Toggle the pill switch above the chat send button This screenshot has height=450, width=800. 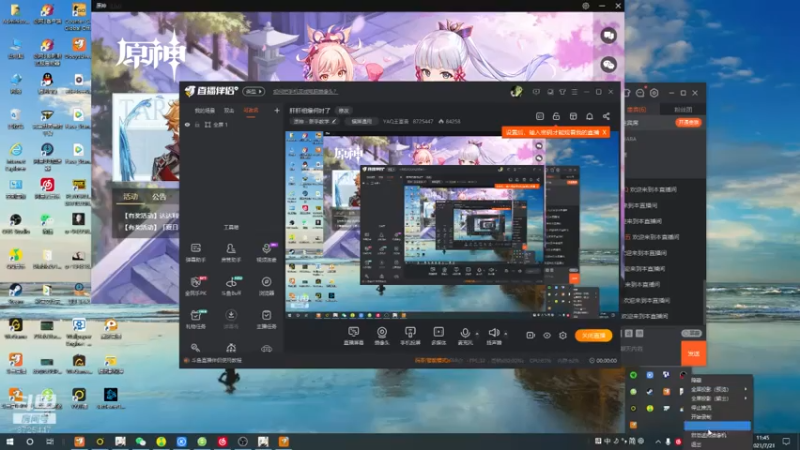(x=691, y=333)
